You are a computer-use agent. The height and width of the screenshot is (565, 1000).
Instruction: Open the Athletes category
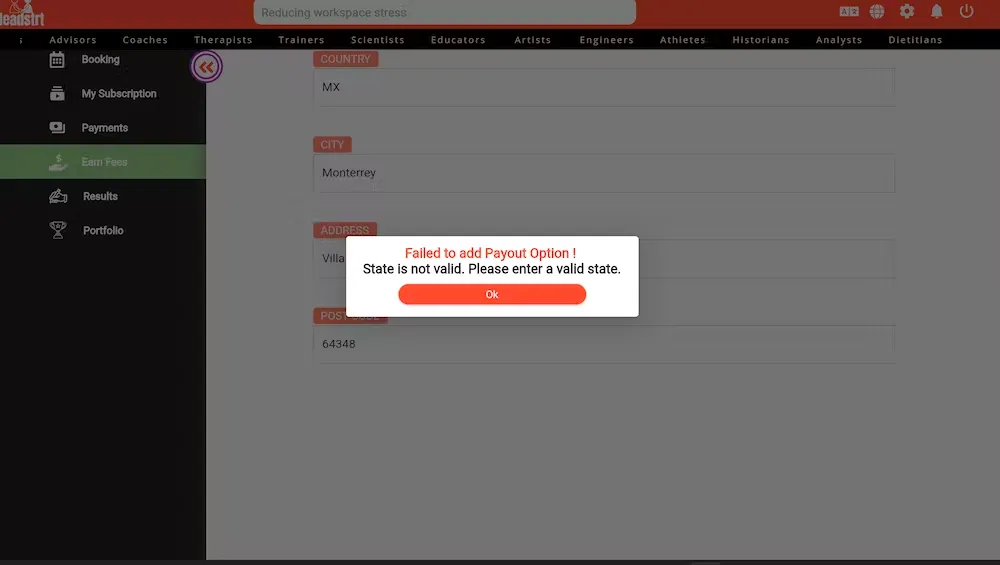[x=682, y=40]
